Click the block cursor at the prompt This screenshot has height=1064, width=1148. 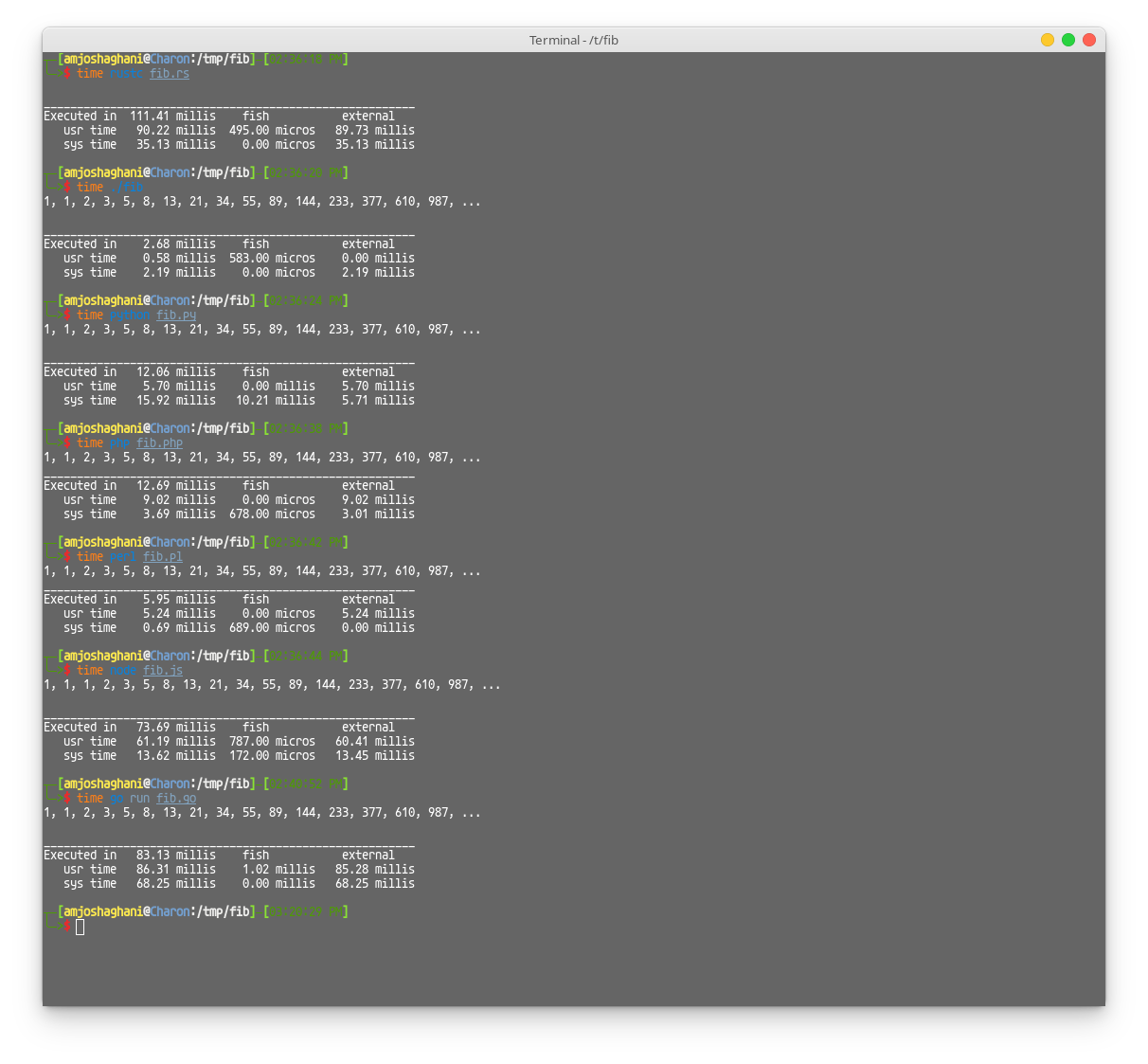point(80,927)
